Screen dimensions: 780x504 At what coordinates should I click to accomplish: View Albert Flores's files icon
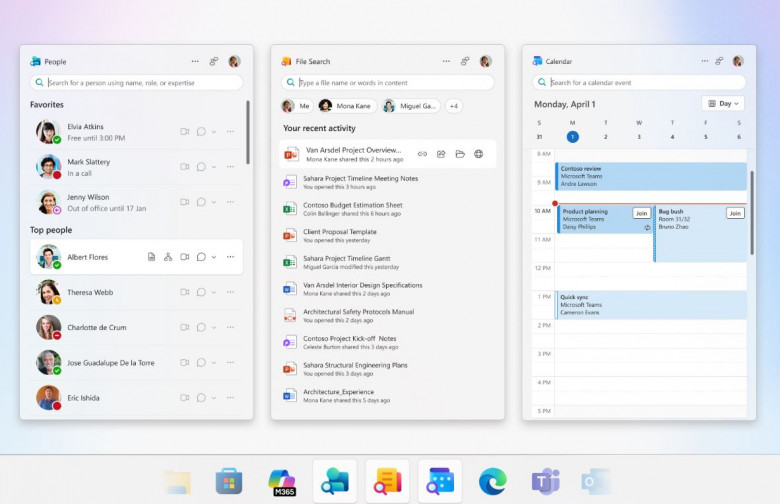(x=151, y=257)
